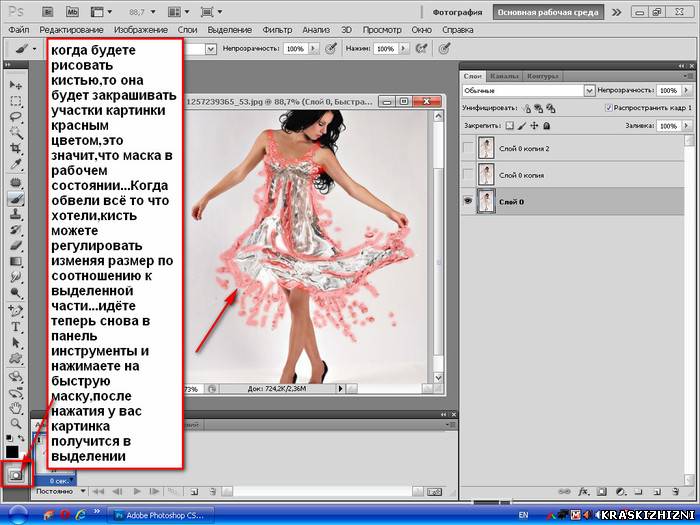Viewport: 700px width, 525px height.
Task: Select the Type tool
Action: 16,327
